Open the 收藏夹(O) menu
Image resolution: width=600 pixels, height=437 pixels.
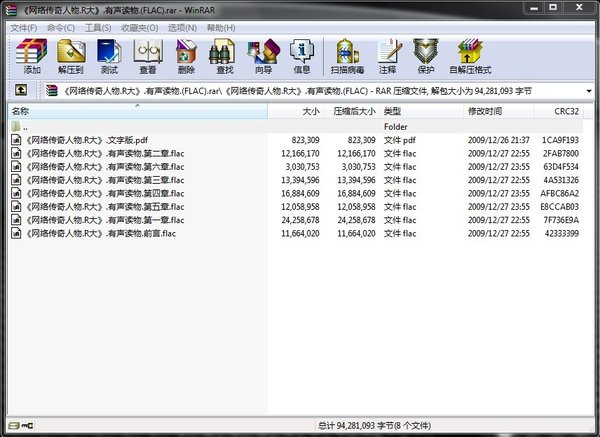click(x=139, y=28)
